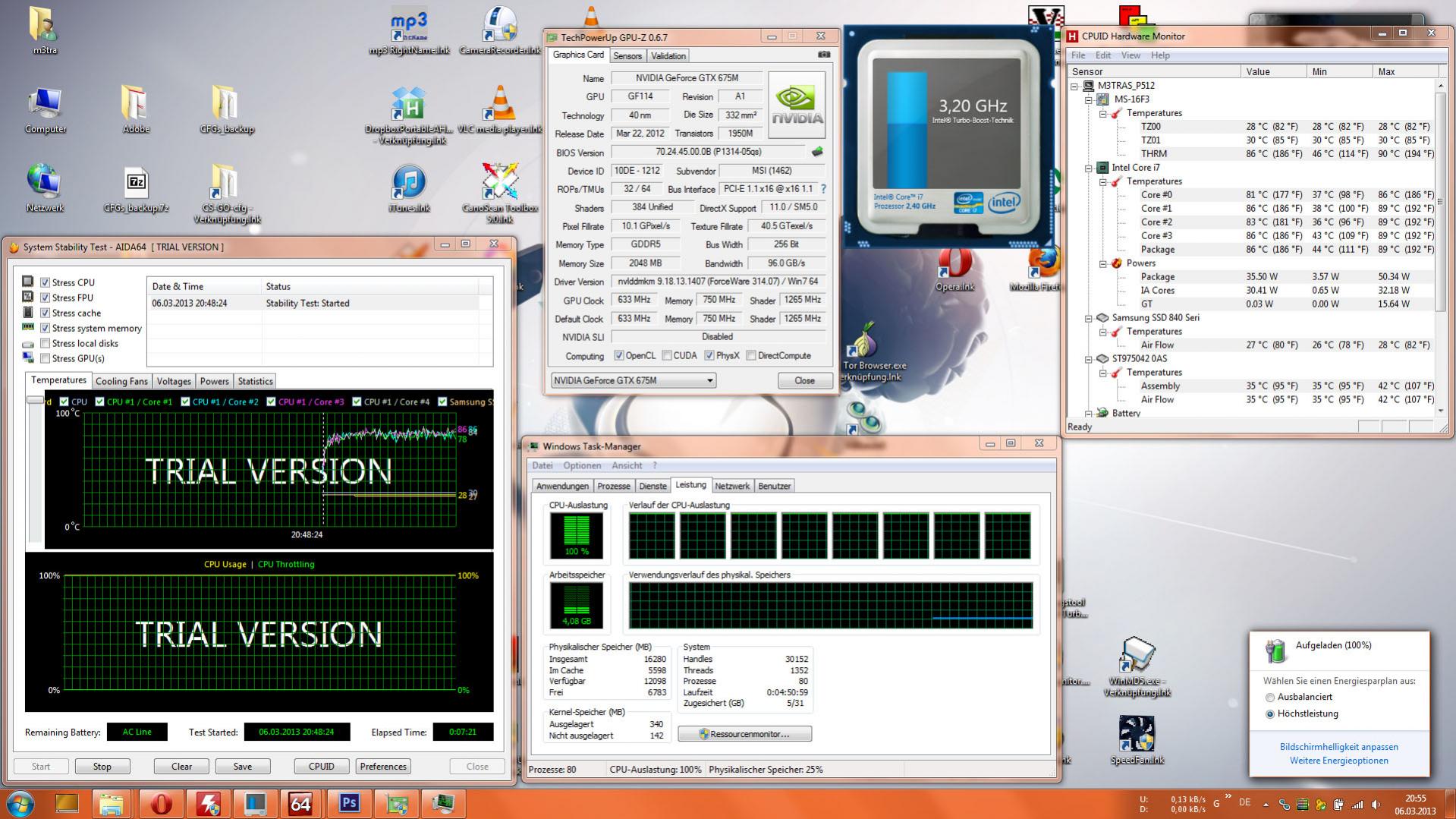1456x819 pixels.
Task: Click the NVIDIA logo in GPU-Z
Action: tap(797, 105)
